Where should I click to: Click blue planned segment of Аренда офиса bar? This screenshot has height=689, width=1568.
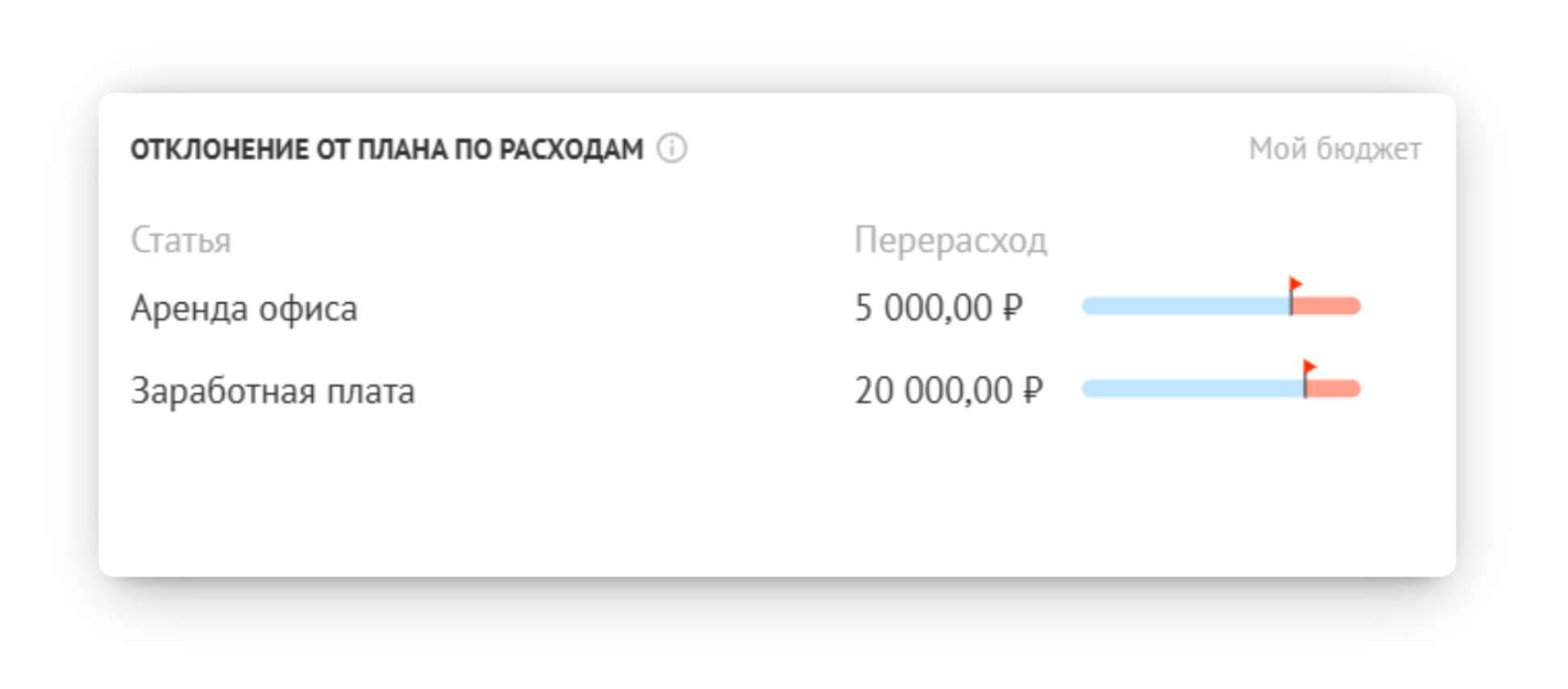1186,306
